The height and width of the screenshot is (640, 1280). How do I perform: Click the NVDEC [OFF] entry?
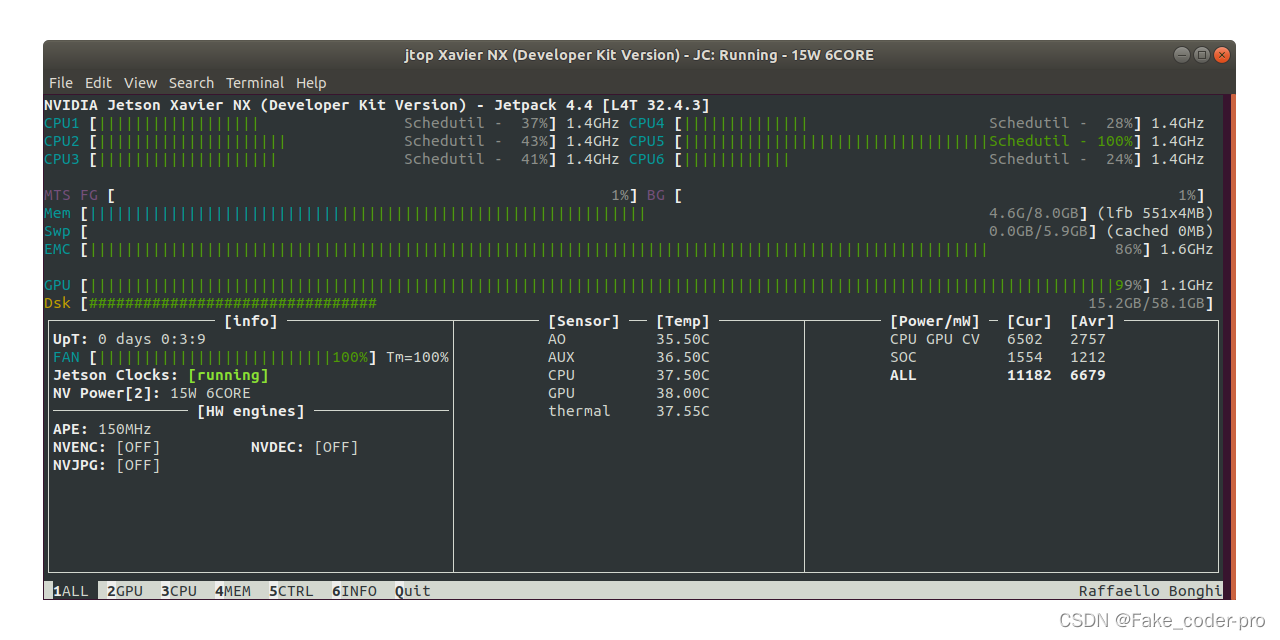click(x=304, y=447)
